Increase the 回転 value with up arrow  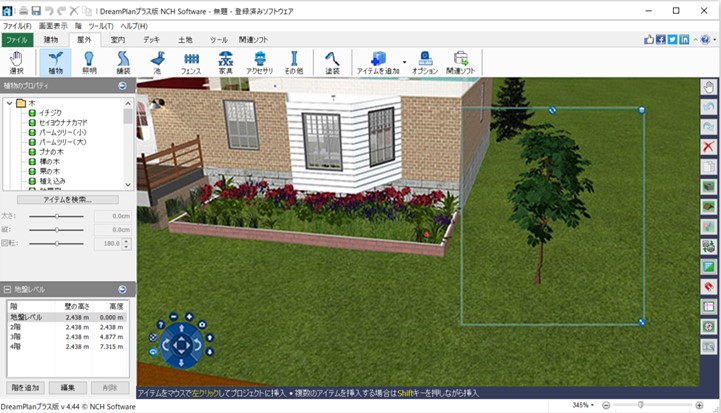point(126,241)
